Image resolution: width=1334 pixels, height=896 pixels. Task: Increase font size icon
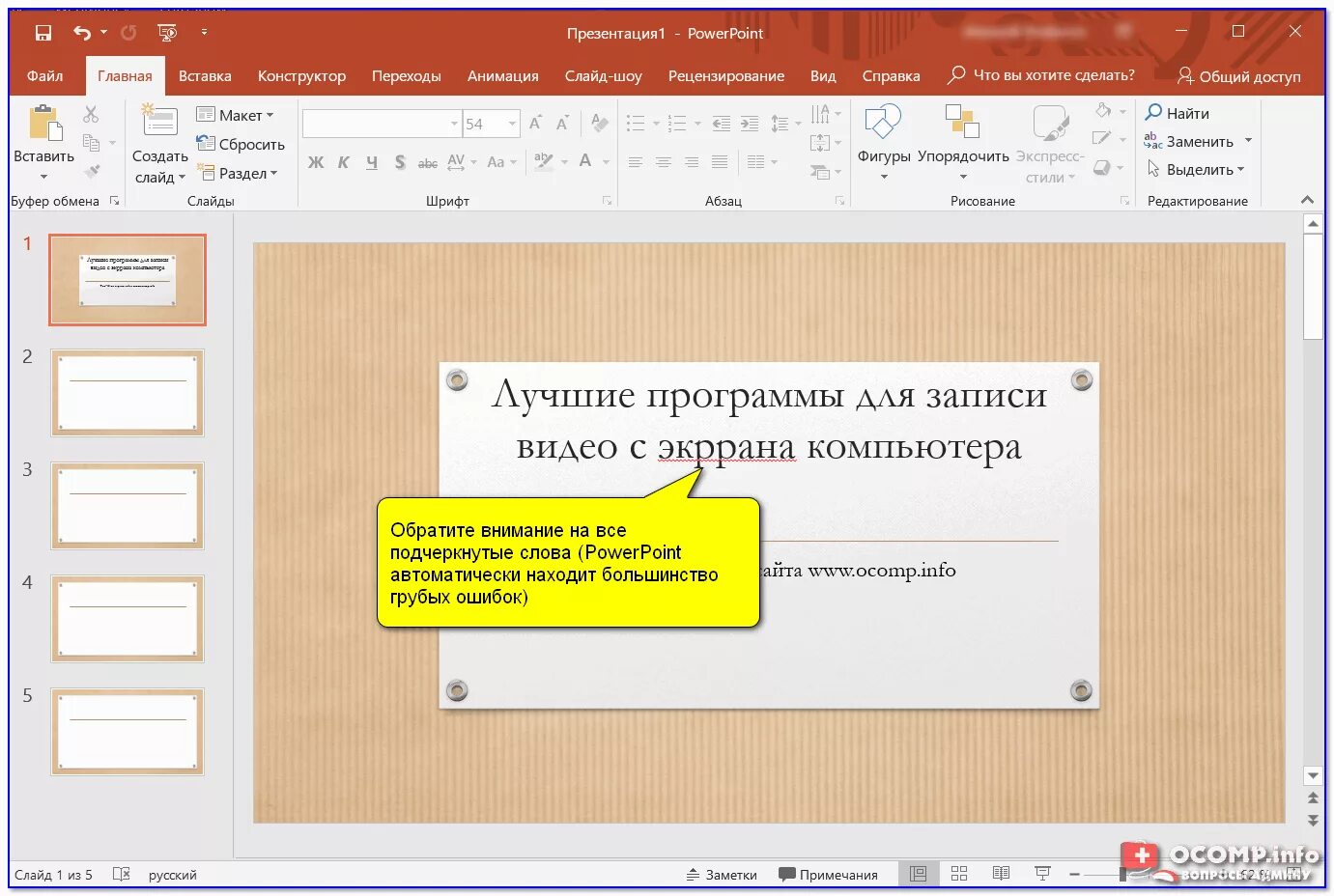535,123
